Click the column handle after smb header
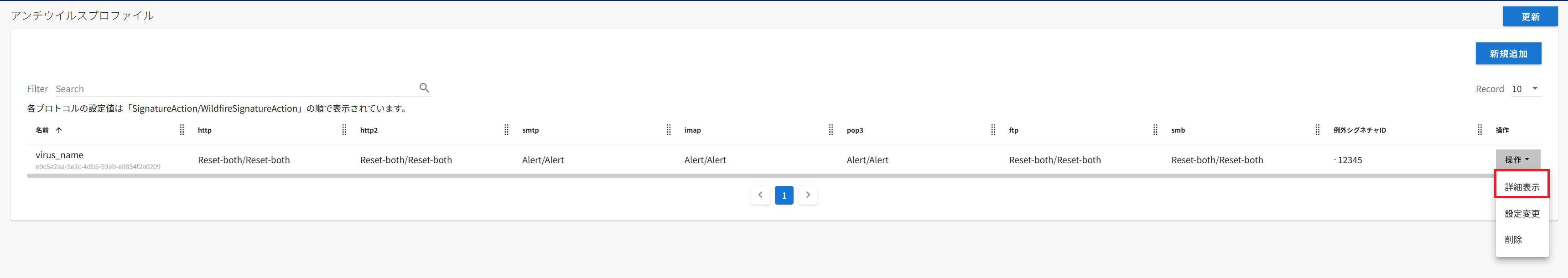This screenshot has height=278, width=1568. 1317,130
